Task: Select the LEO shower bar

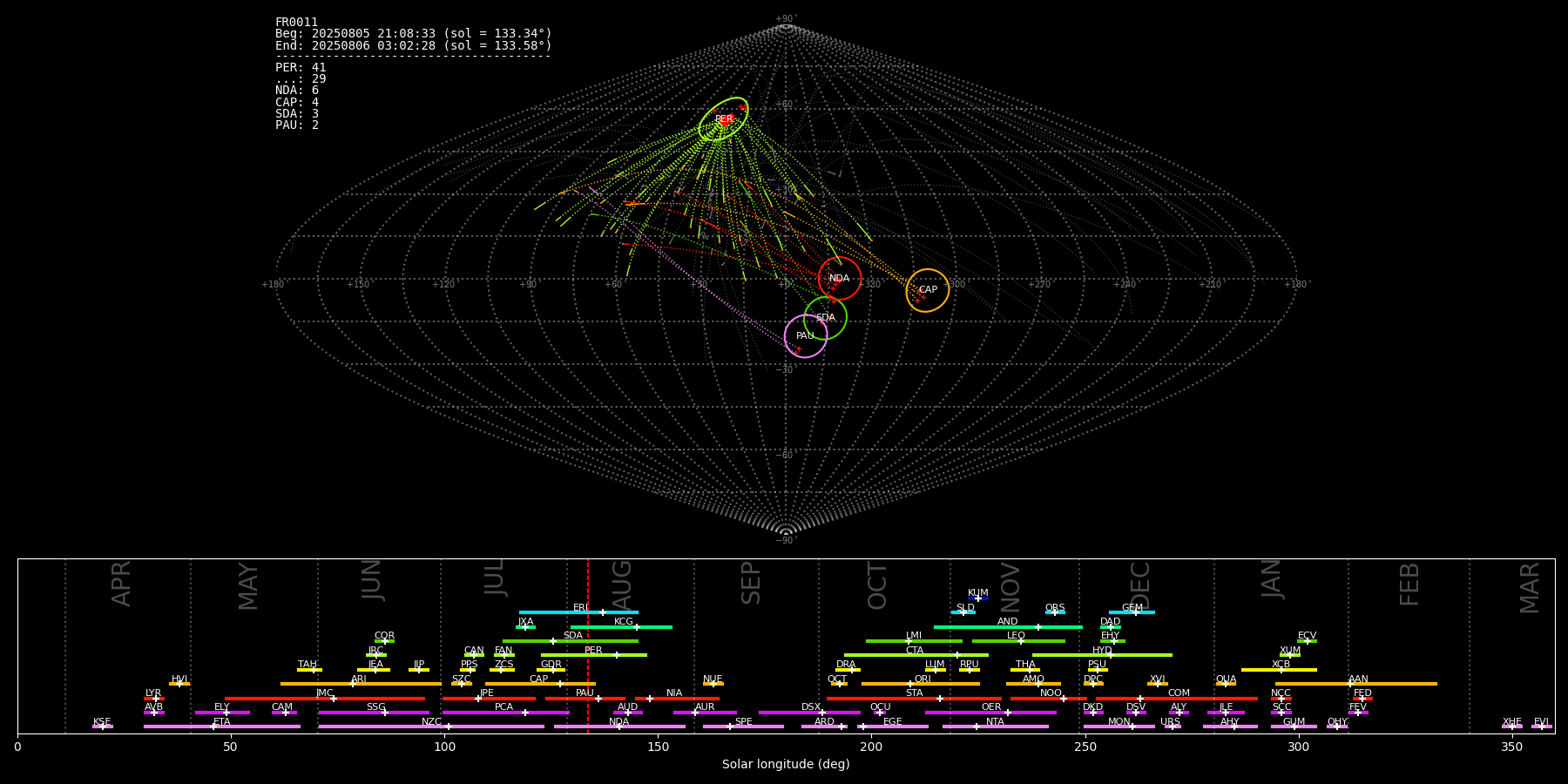Action: point(1018,641)
